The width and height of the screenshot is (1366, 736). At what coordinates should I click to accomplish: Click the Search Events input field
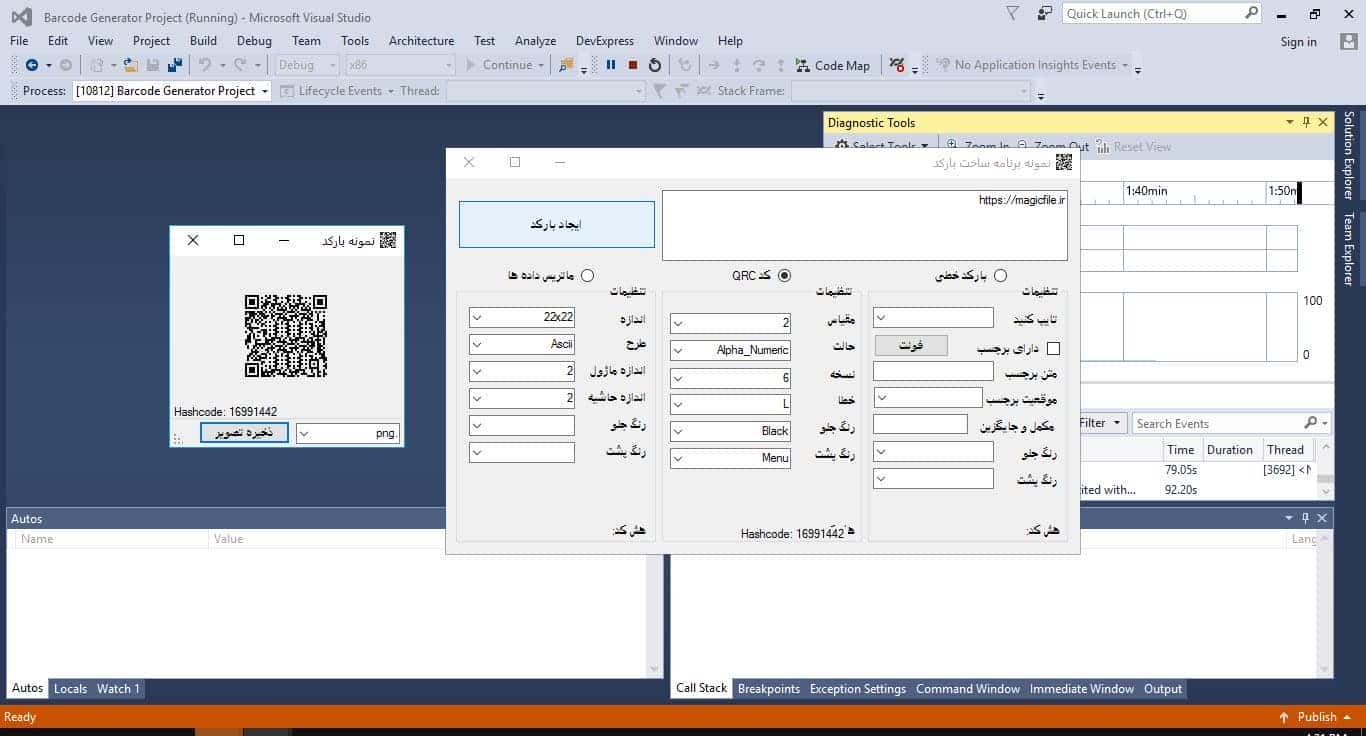pos(1217,423)
